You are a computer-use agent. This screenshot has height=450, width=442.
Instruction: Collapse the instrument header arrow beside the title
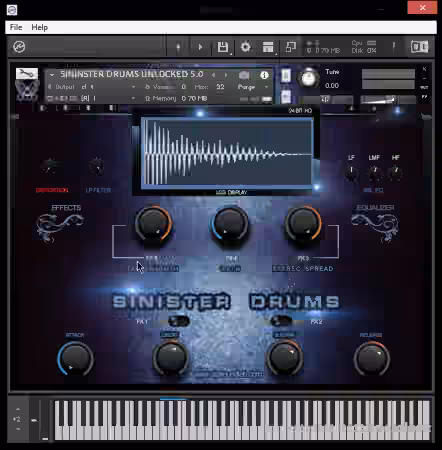[x=52, y=75]
